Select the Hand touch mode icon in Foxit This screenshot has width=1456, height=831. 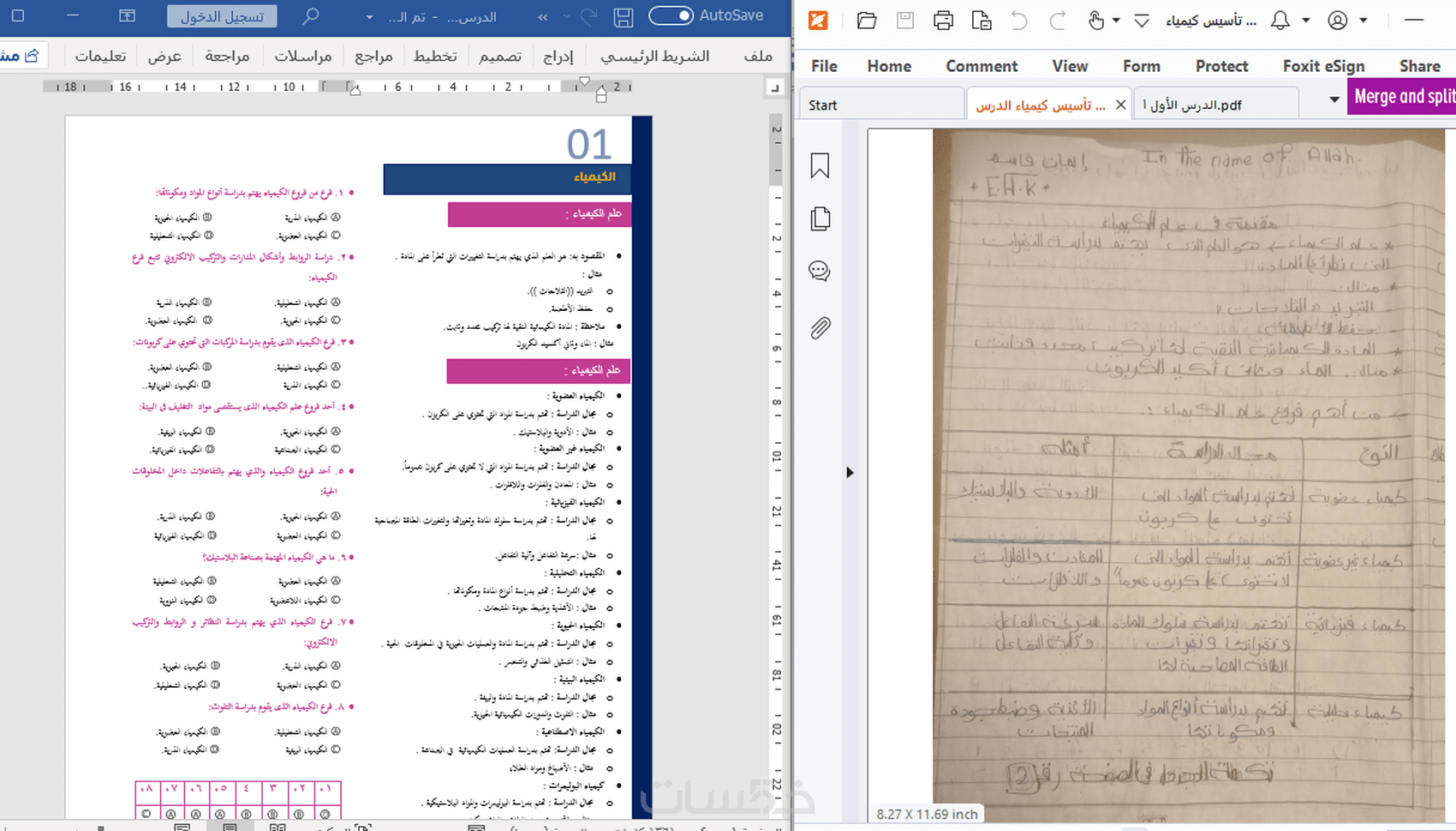(1096, 20)
